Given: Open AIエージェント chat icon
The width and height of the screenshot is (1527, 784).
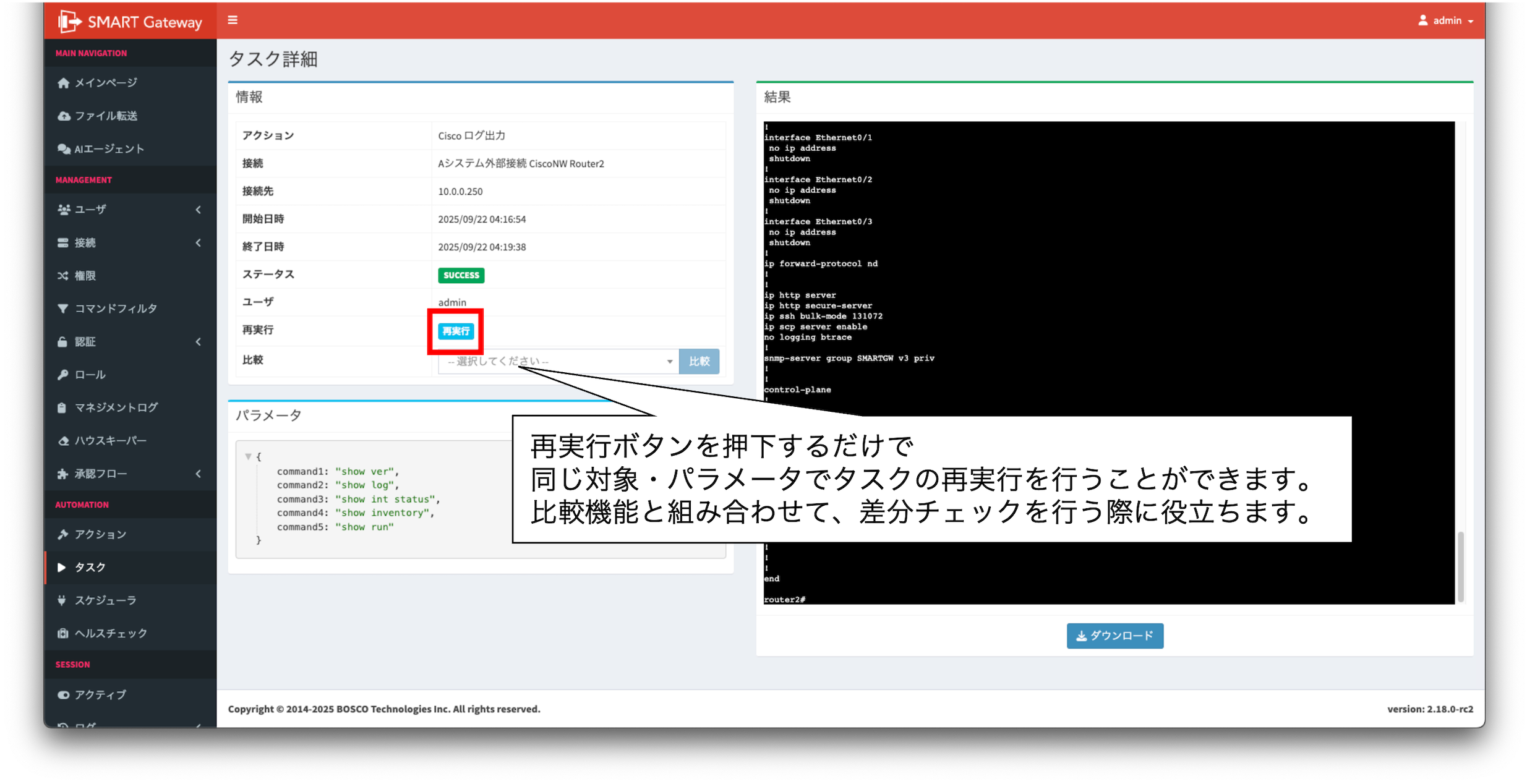Looking at the screenshot, I should (64, 149).
